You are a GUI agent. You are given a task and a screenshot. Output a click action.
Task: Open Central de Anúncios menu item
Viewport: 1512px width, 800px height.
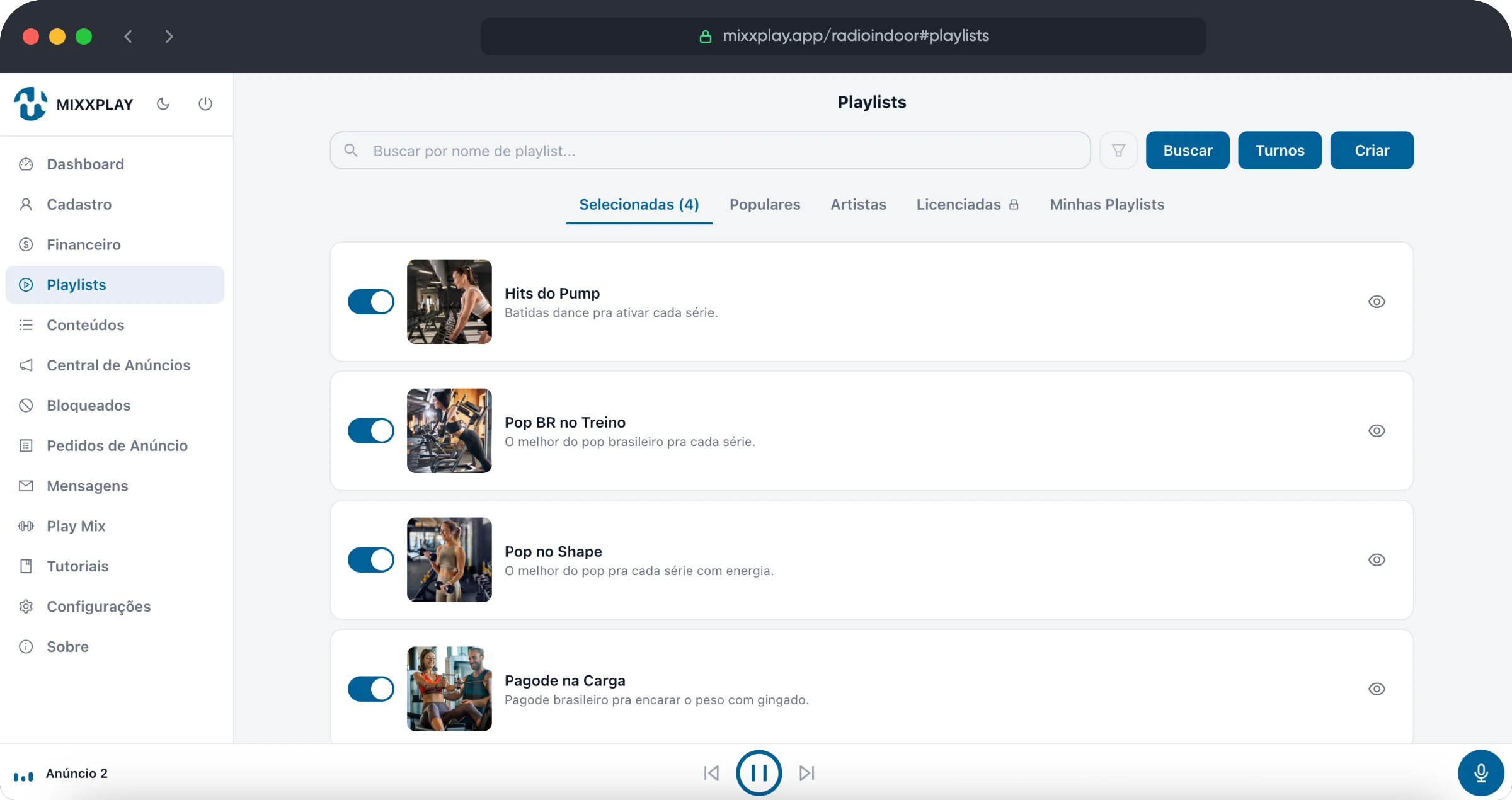115,365
